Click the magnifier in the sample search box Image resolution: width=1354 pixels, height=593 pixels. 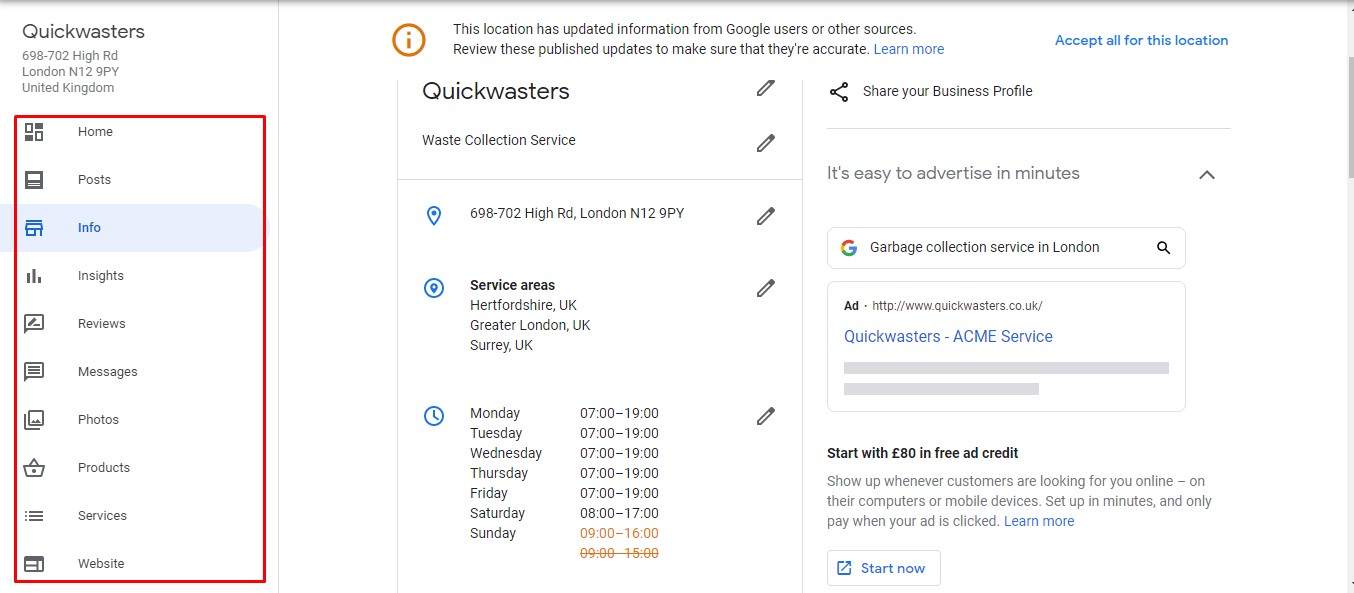1163,248
